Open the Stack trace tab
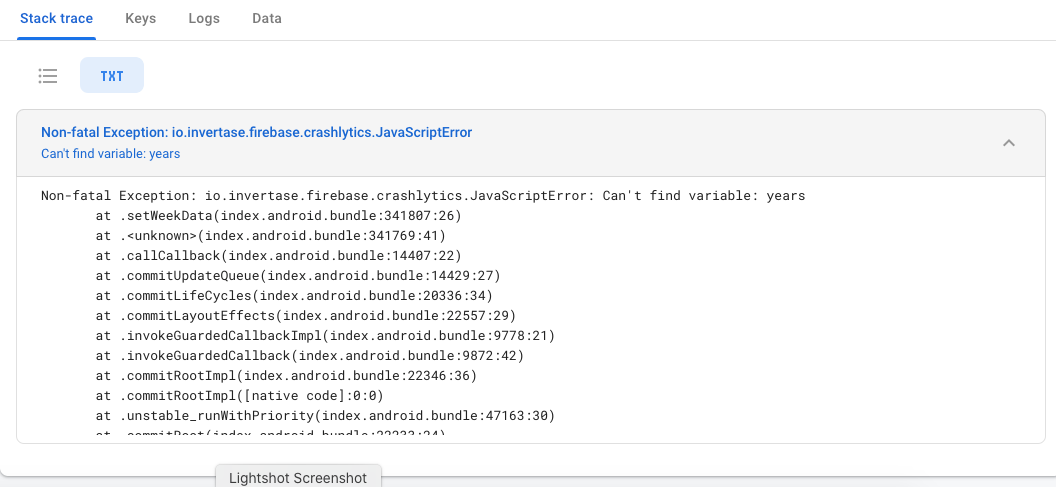The height and width of the screenshot is (487, 1056). (57, 19)
